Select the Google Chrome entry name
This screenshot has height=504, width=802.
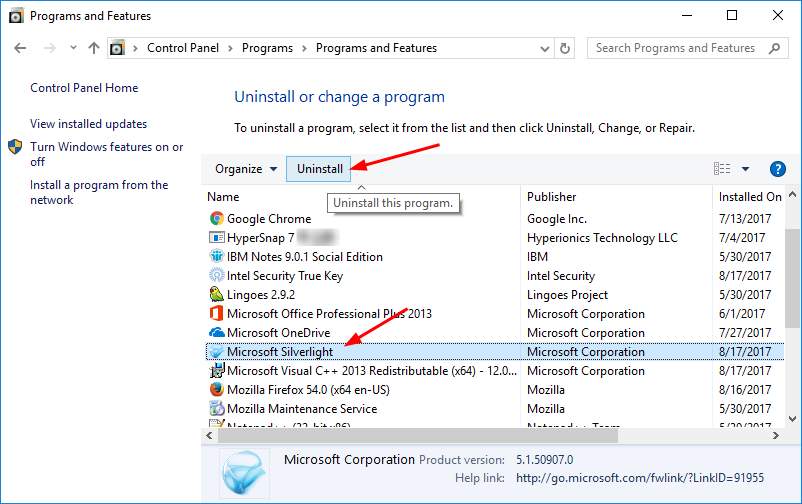click(269, 218)
